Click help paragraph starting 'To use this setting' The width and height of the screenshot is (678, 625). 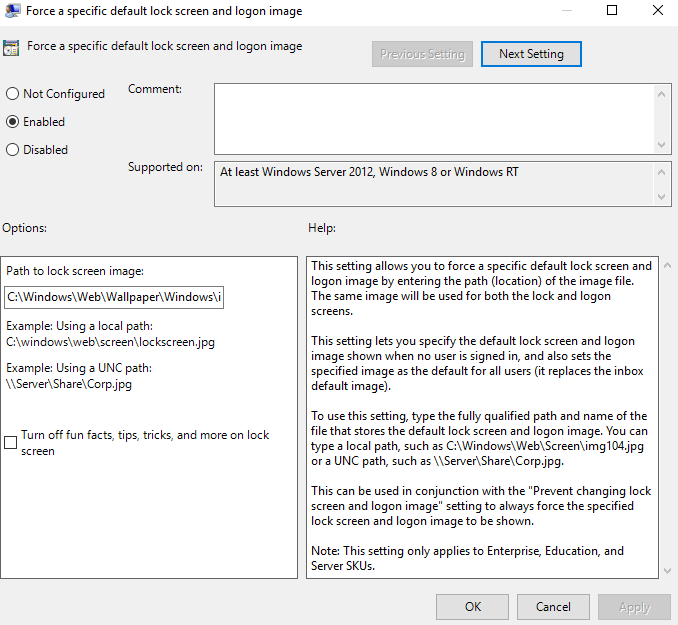[479, 439]
